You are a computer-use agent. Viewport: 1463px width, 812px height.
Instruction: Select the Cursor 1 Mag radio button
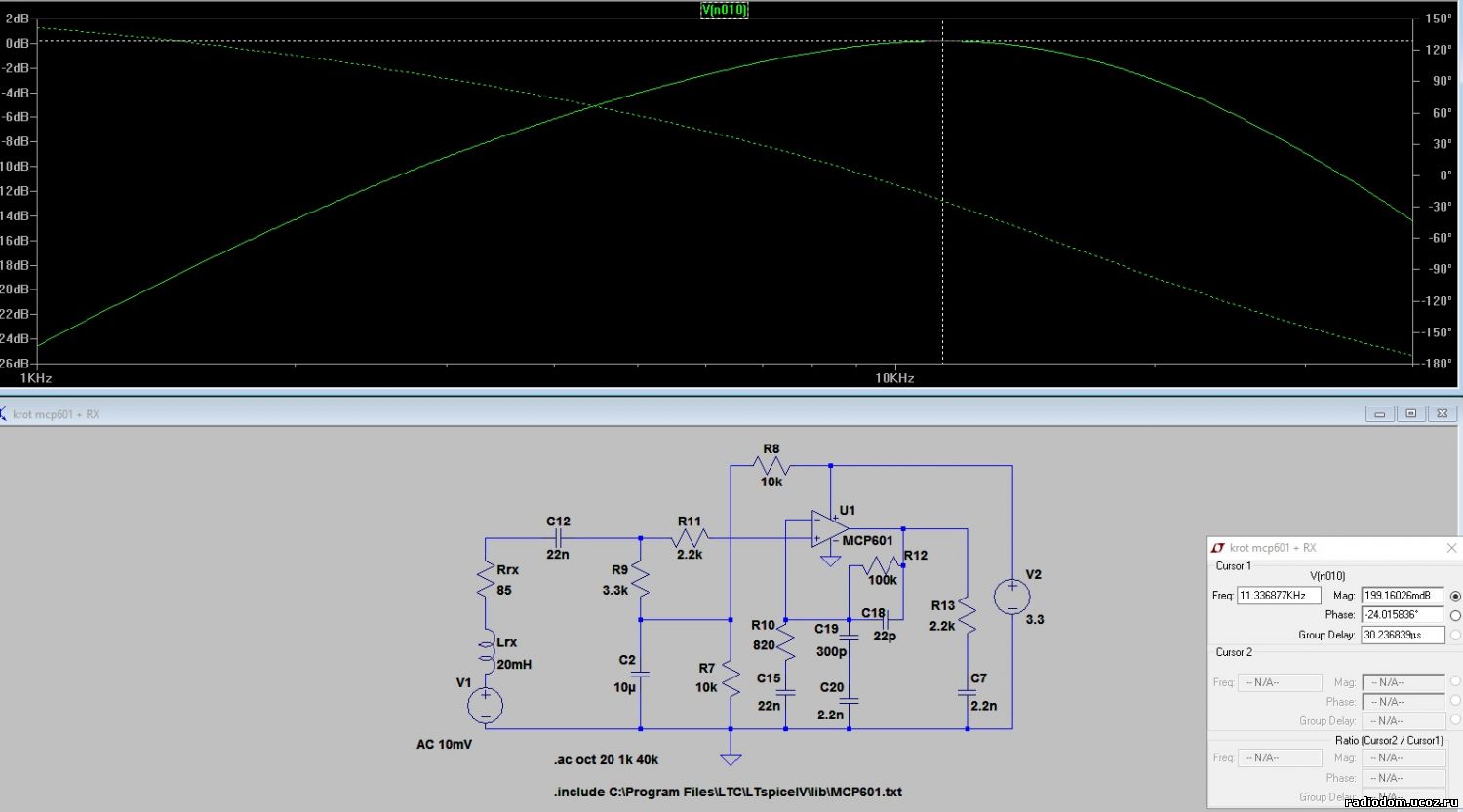pyautogui.click(x=1455, y=596)
